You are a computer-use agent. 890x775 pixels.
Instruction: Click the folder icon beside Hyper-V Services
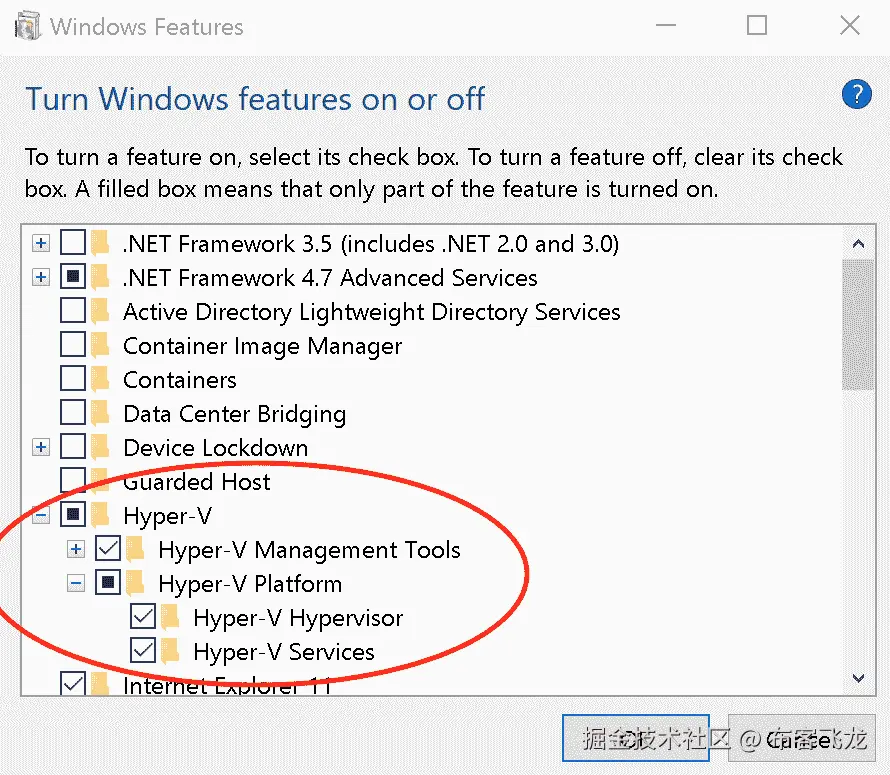[x=171, y=652]
